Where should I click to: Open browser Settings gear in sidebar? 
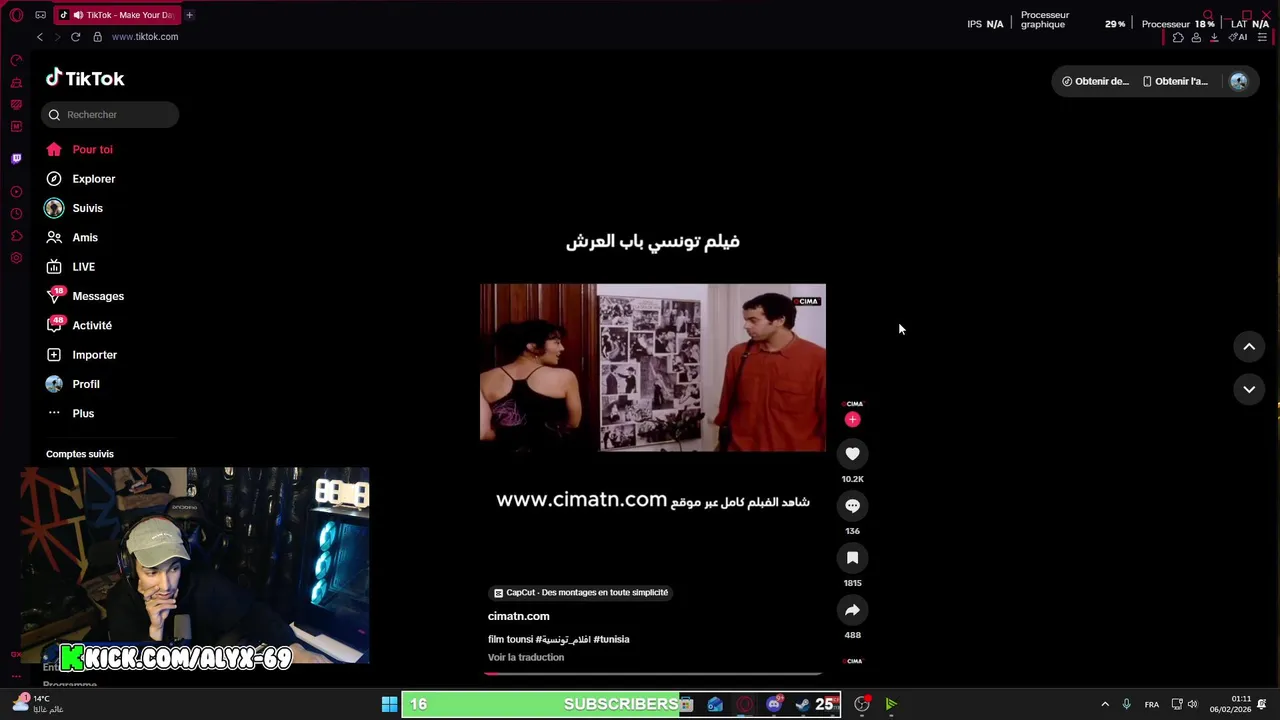16,258
